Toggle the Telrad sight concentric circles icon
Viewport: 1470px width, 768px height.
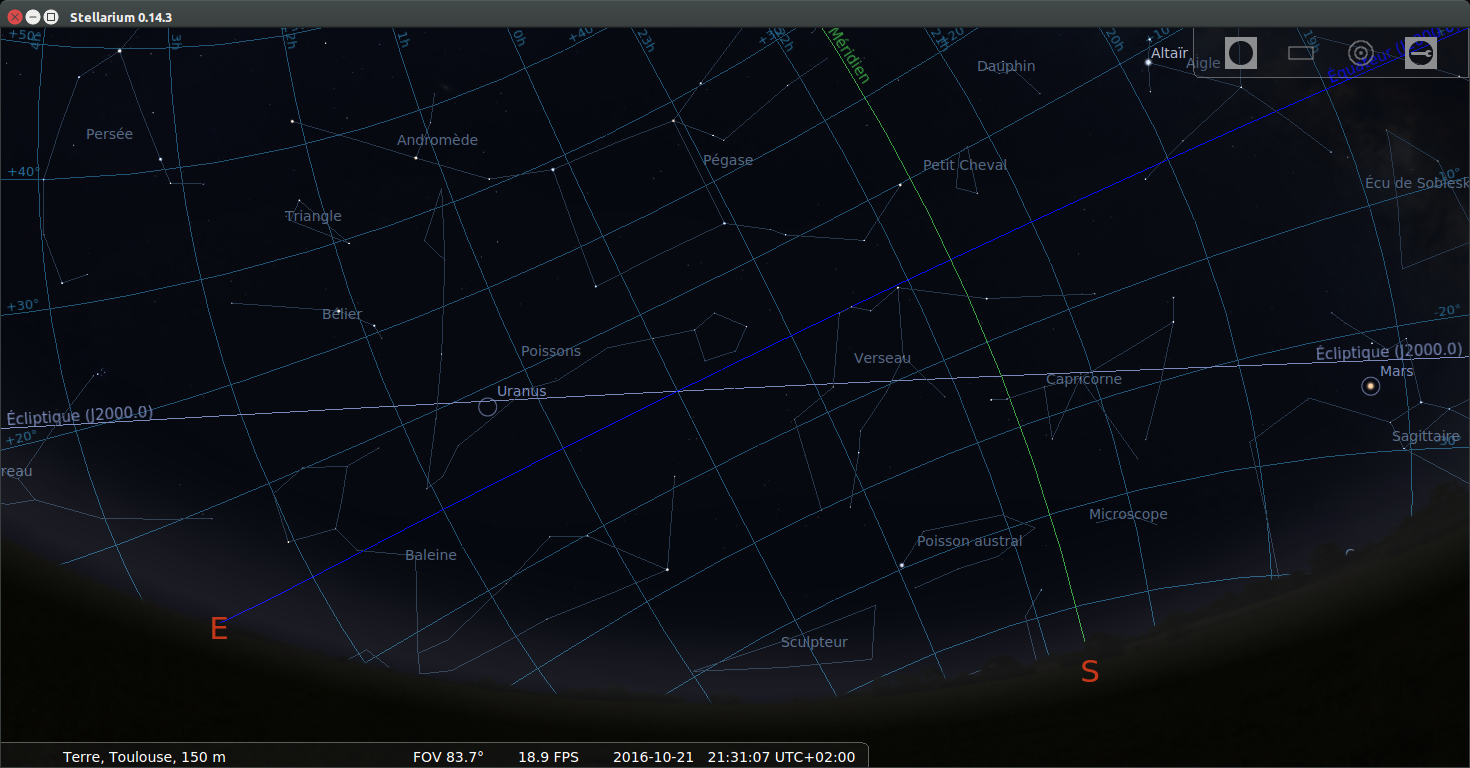pos(1360,53)
